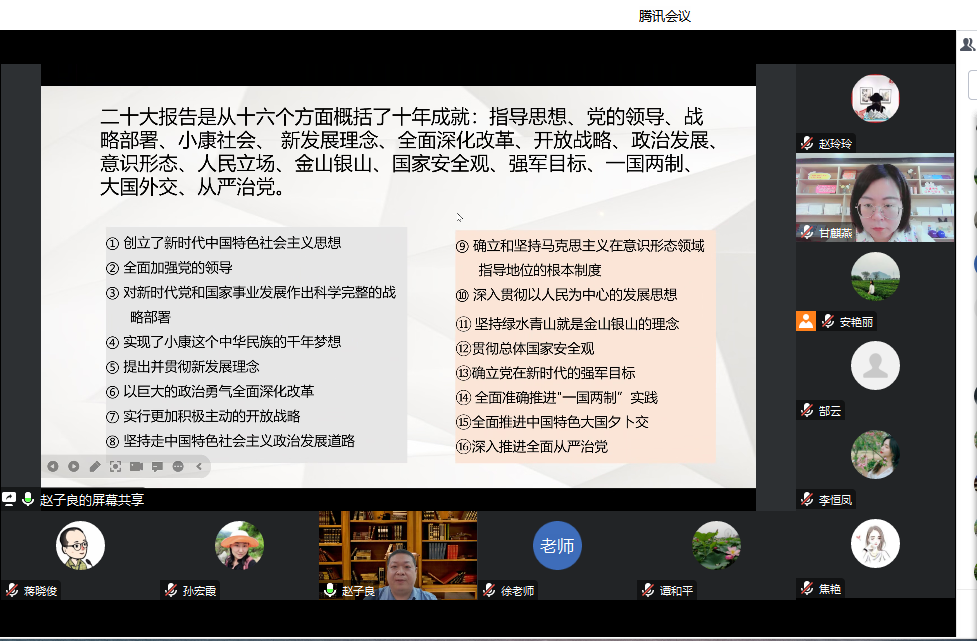
Task: Click the screen share icon beside 赵子良的屏幕共享
Action: [9, 499]
